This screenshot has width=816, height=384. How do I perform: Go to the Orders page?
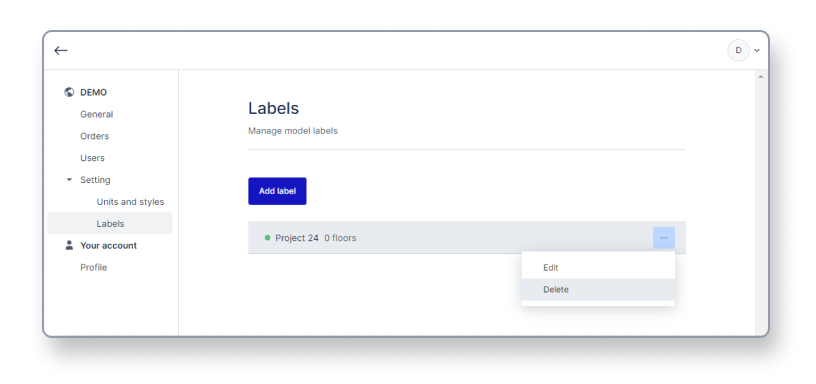pyautogui.click(x=95, y=136)
